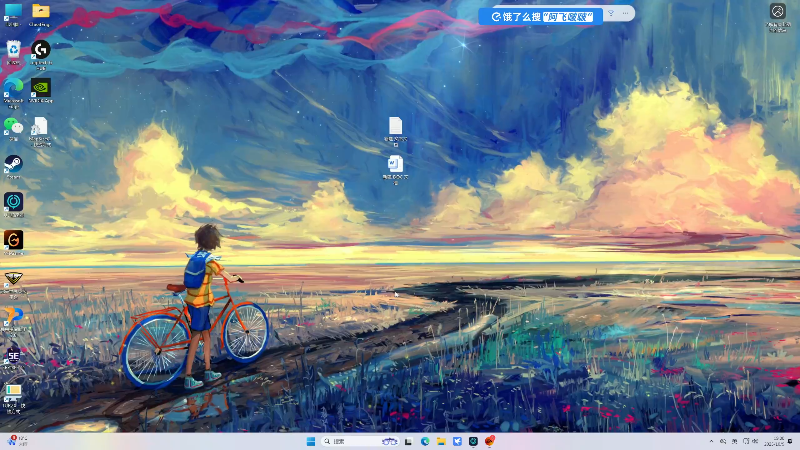The image size is (800, 450).
Task: Select the teal power-ring app shortcut
Action: pyautogui.click(x=13, y=205)
